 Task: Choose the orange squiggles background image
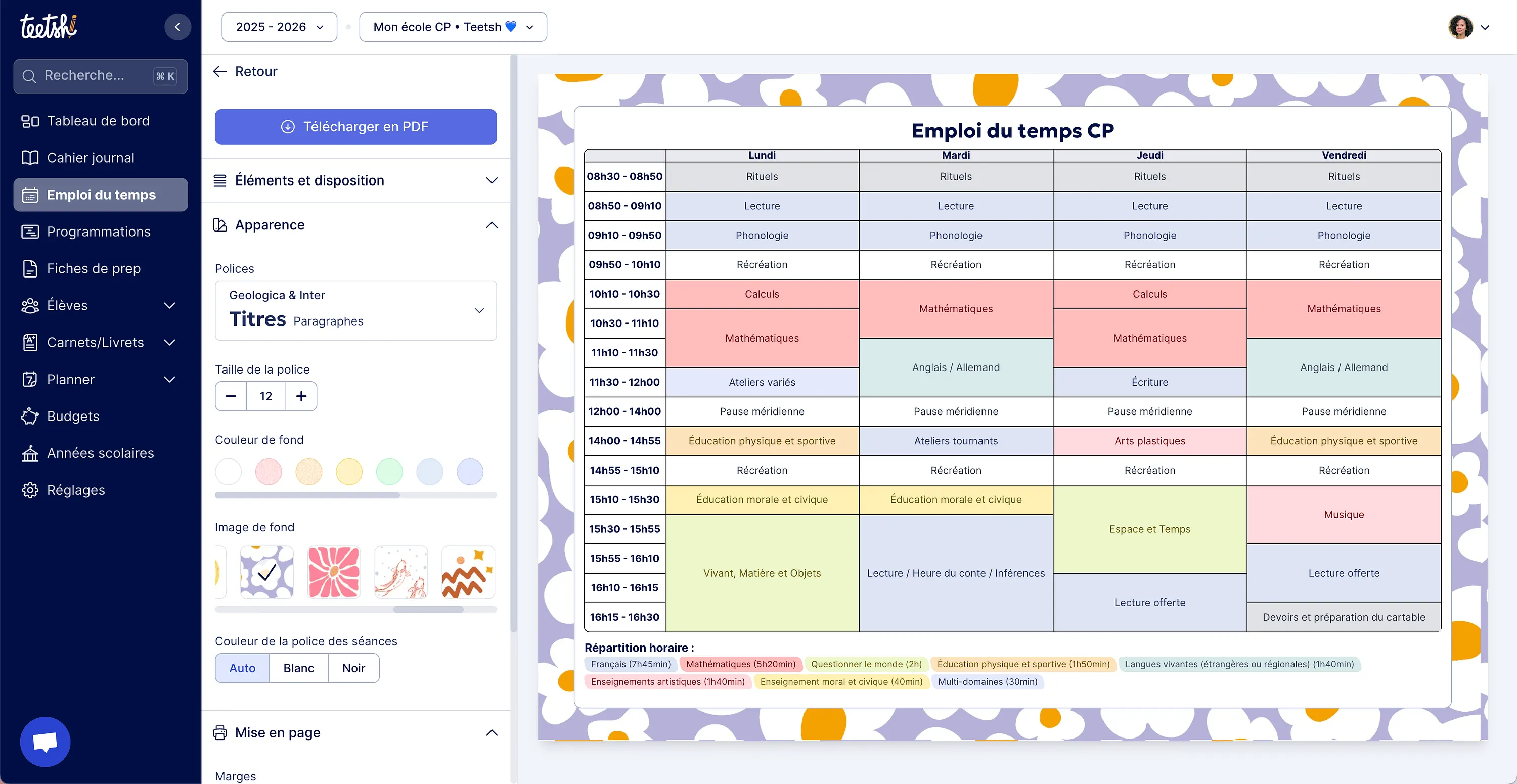(468, 572)
